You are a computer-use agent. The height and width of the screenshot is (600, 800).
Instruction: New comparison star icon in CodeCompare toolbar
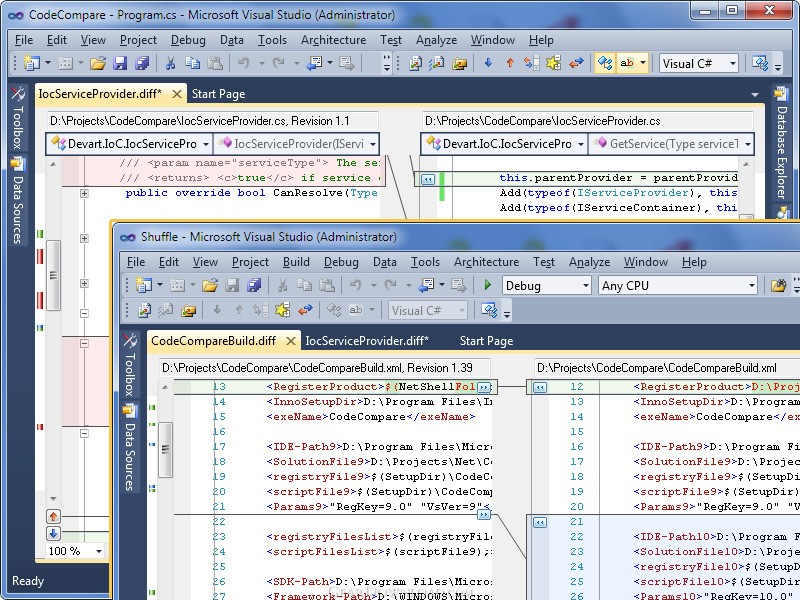[x=554, y=63]
